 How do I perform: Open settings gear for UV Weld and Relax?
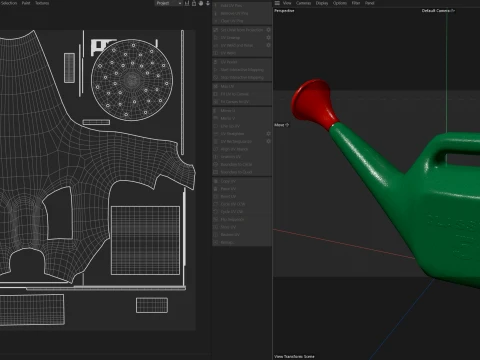(268, 45)
